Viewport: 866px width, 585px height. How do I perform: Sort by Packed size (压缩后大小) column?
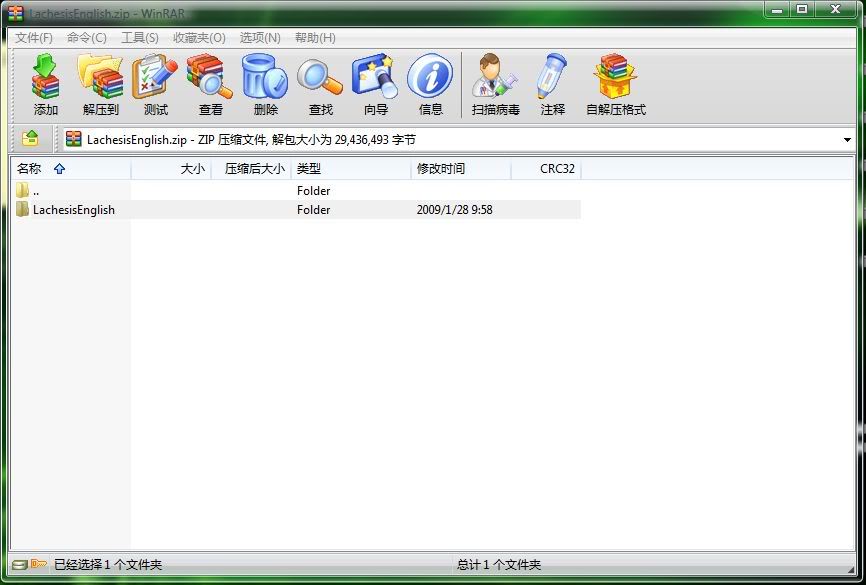point(251,168)
